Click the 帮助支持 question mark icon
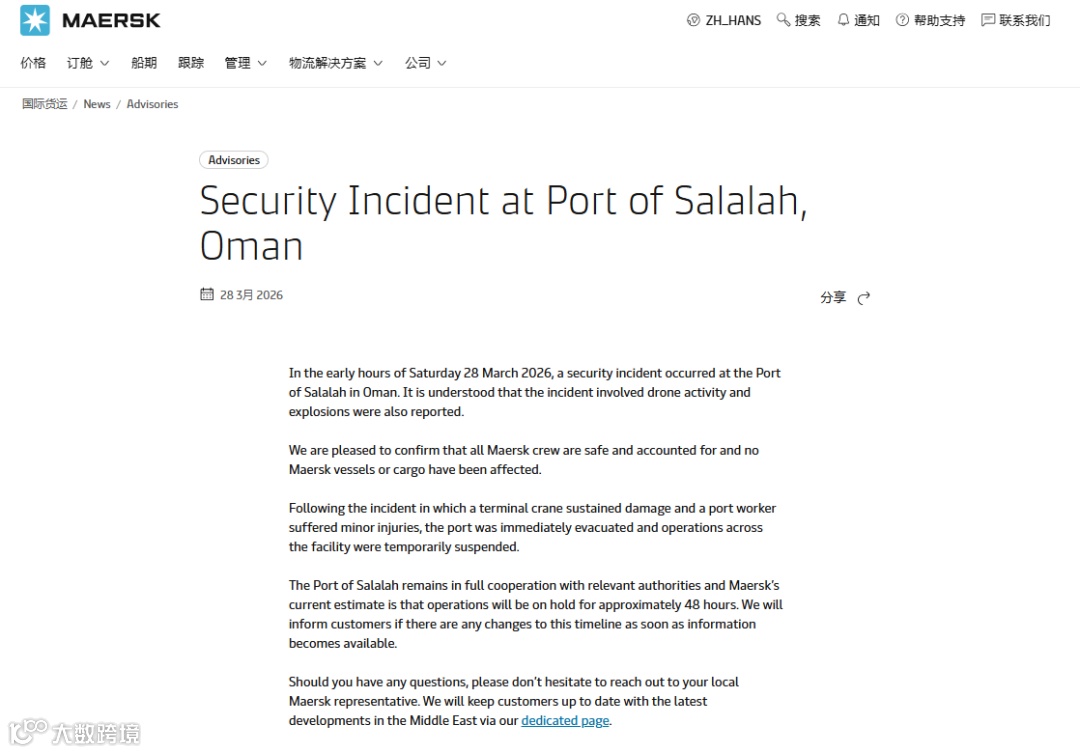This screenshot has height=753, width=1080. pos(902,20)
